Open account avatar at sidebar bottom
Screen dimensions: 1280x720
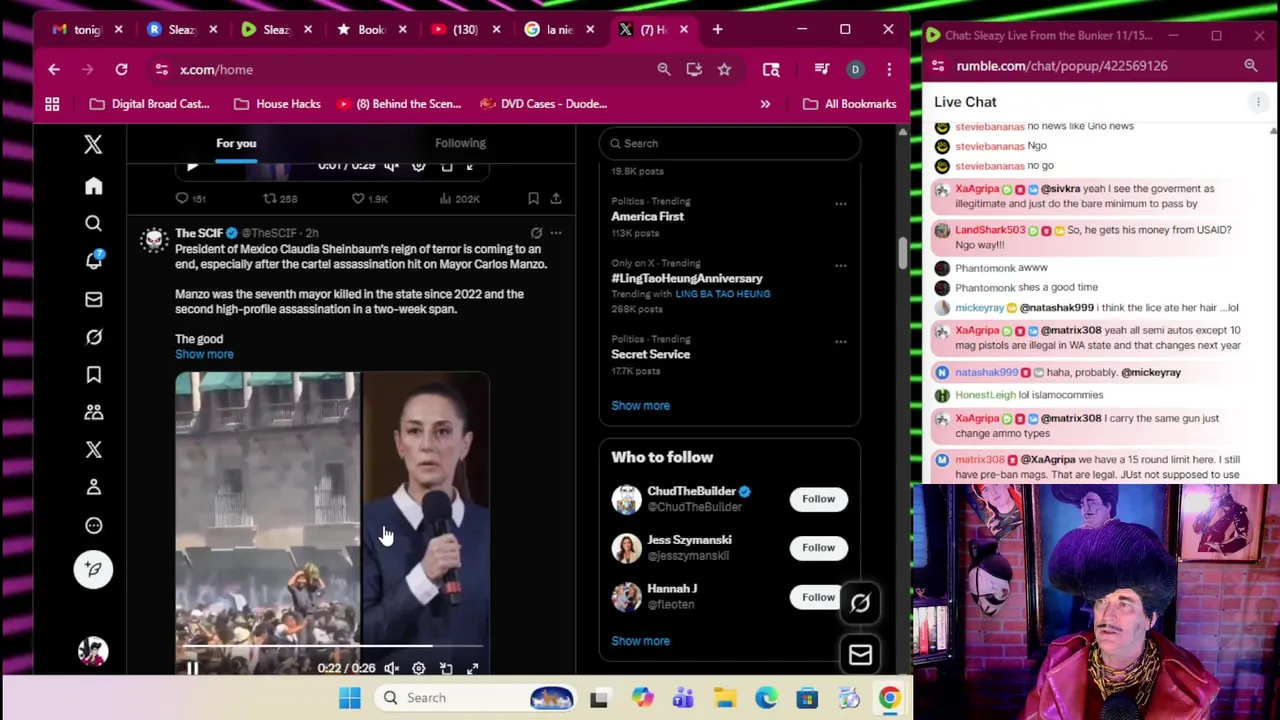pos(93,652)
